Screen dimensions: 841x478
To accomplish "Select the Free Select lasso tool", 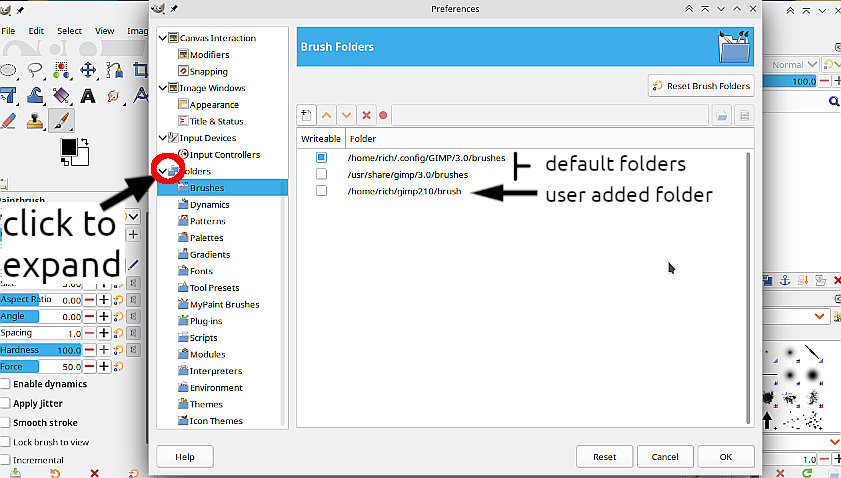I will tap(35, 70).
